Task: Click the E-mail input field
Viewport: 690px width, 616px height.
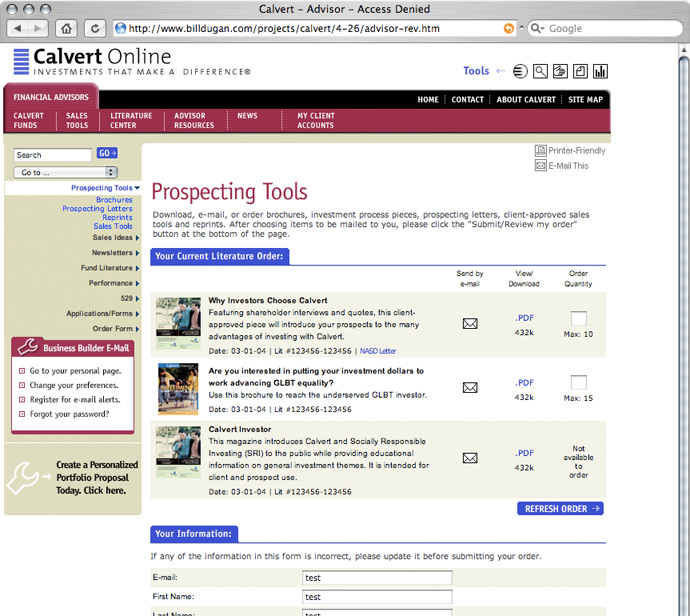Action: (x=377, y=578)
